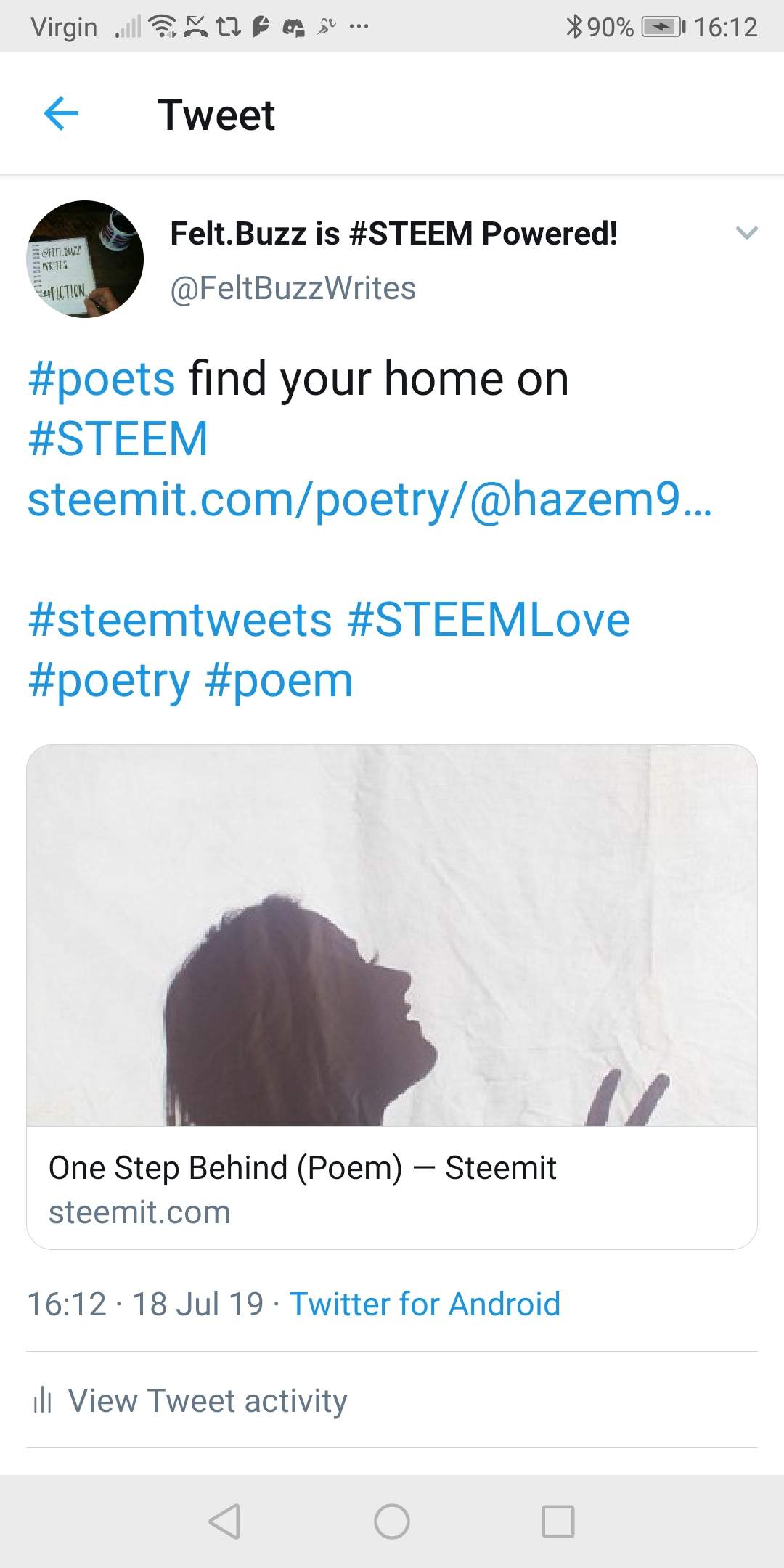Tap the #poetry hashtag

pos(109,681)
